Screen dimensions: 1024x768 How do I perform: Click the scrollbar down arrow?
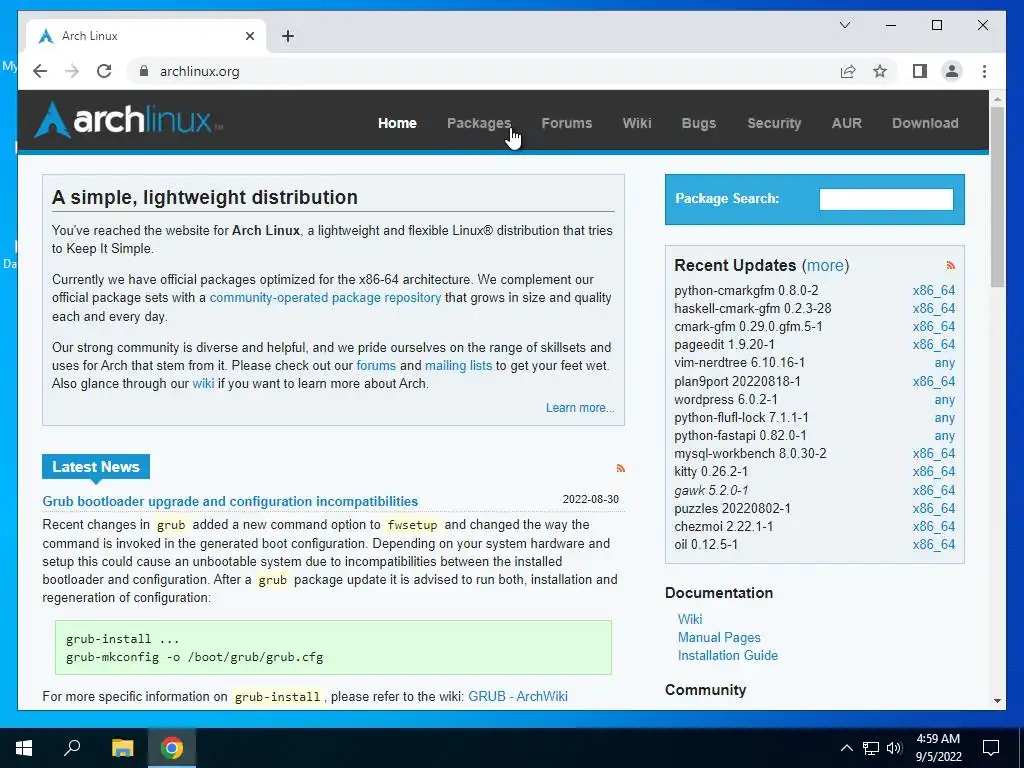[997, 700]
